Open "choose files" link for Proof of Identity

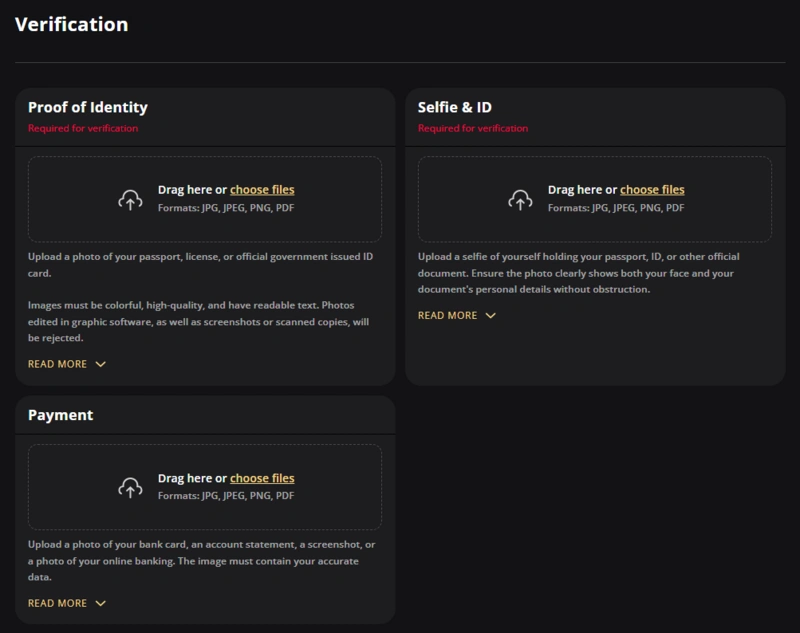coord(262,189)
